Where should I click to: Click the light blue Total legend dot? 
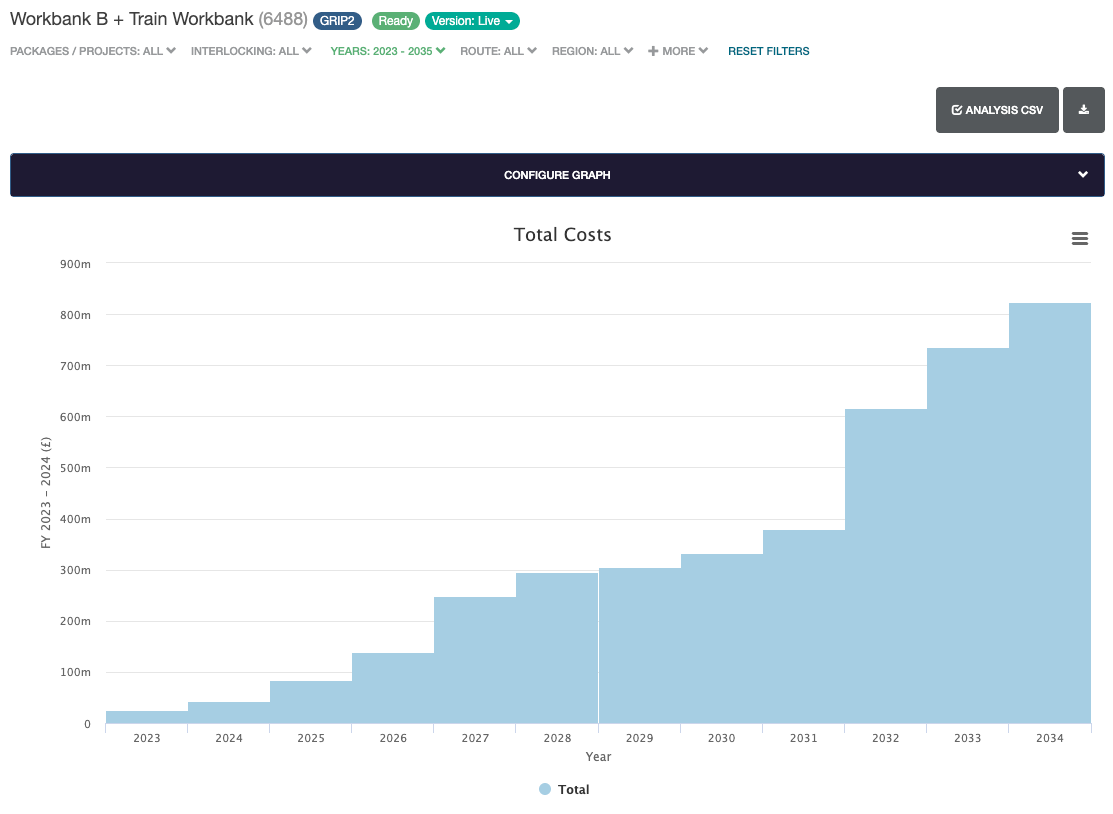click(545, 789)
